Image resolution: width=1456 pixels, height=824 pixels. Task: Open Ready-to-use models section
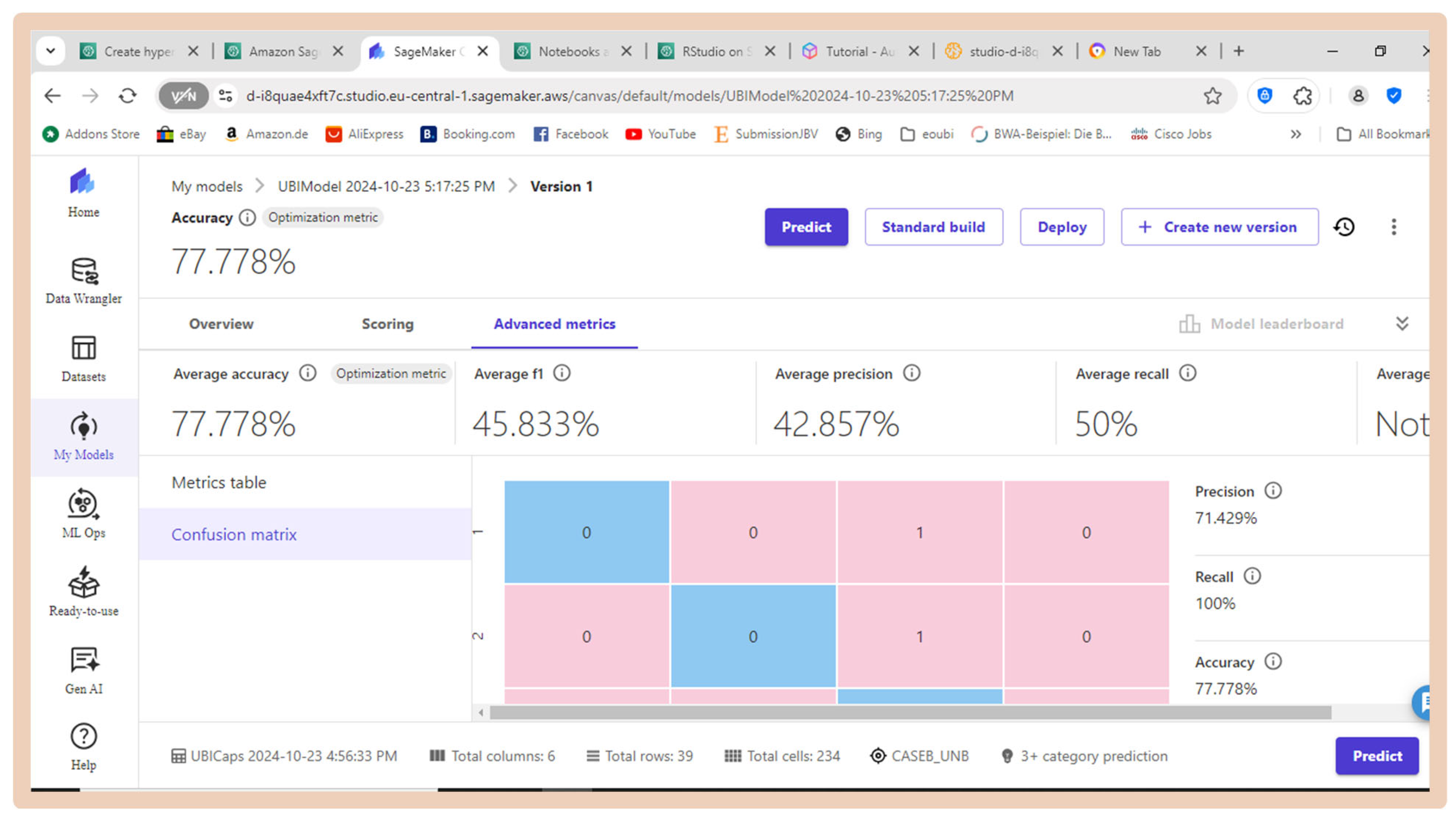point(84,591)
